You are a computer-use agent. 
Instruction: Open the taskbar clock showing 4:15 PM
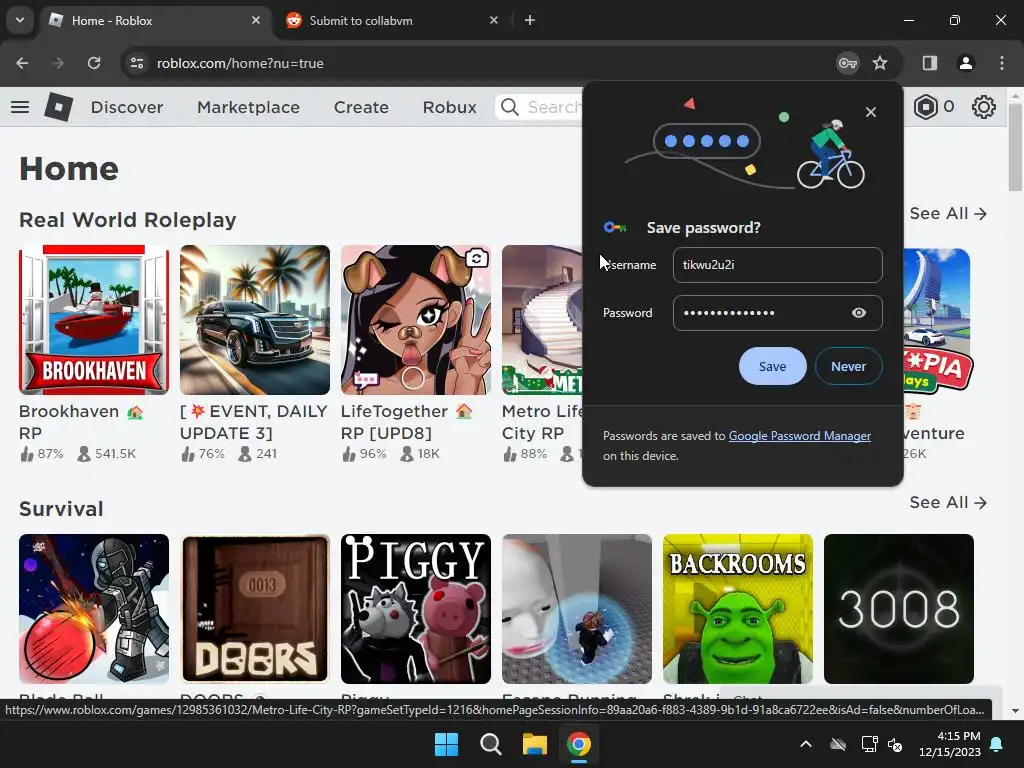coord(950,744)
